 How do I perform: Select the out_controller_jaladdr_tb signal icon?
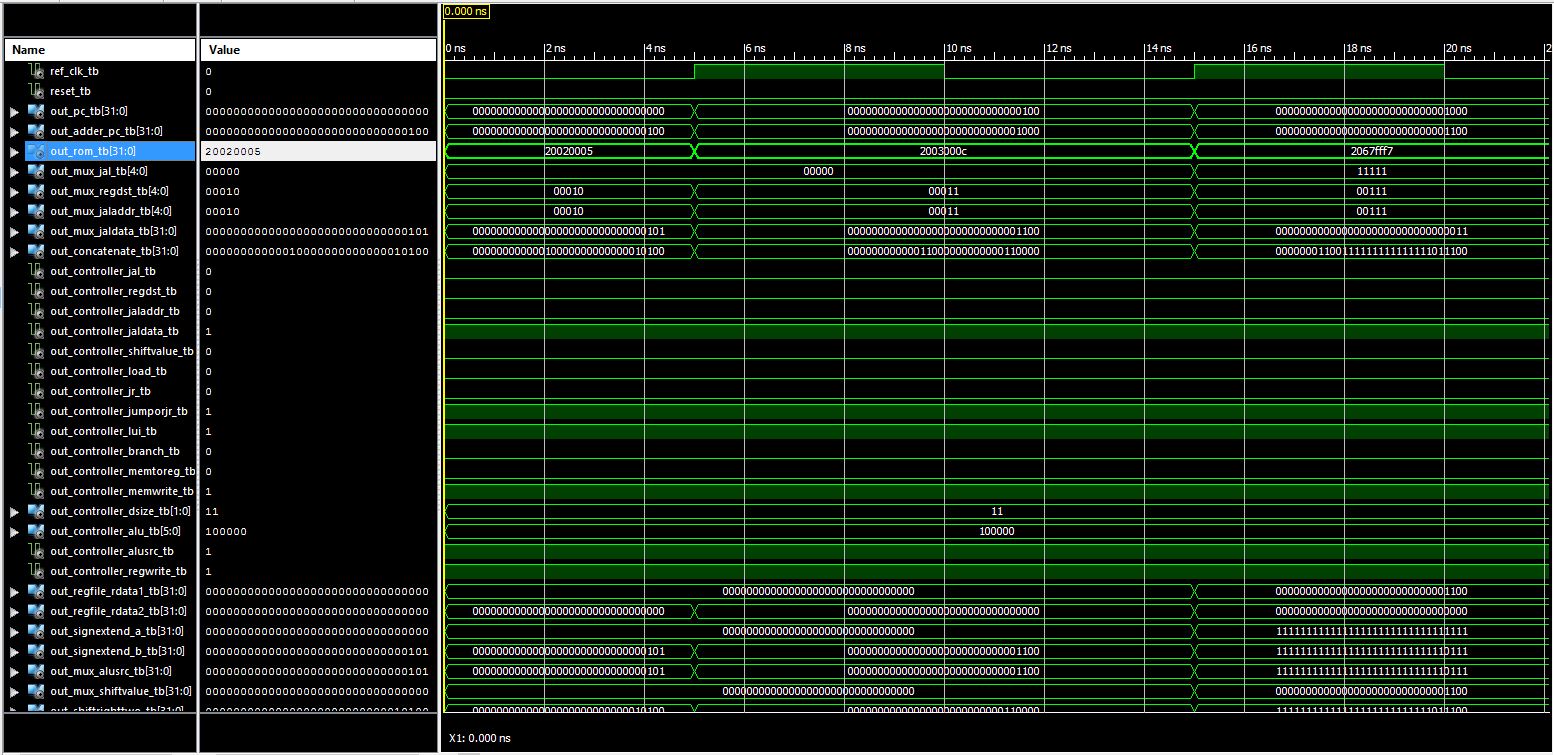point(37,311)
